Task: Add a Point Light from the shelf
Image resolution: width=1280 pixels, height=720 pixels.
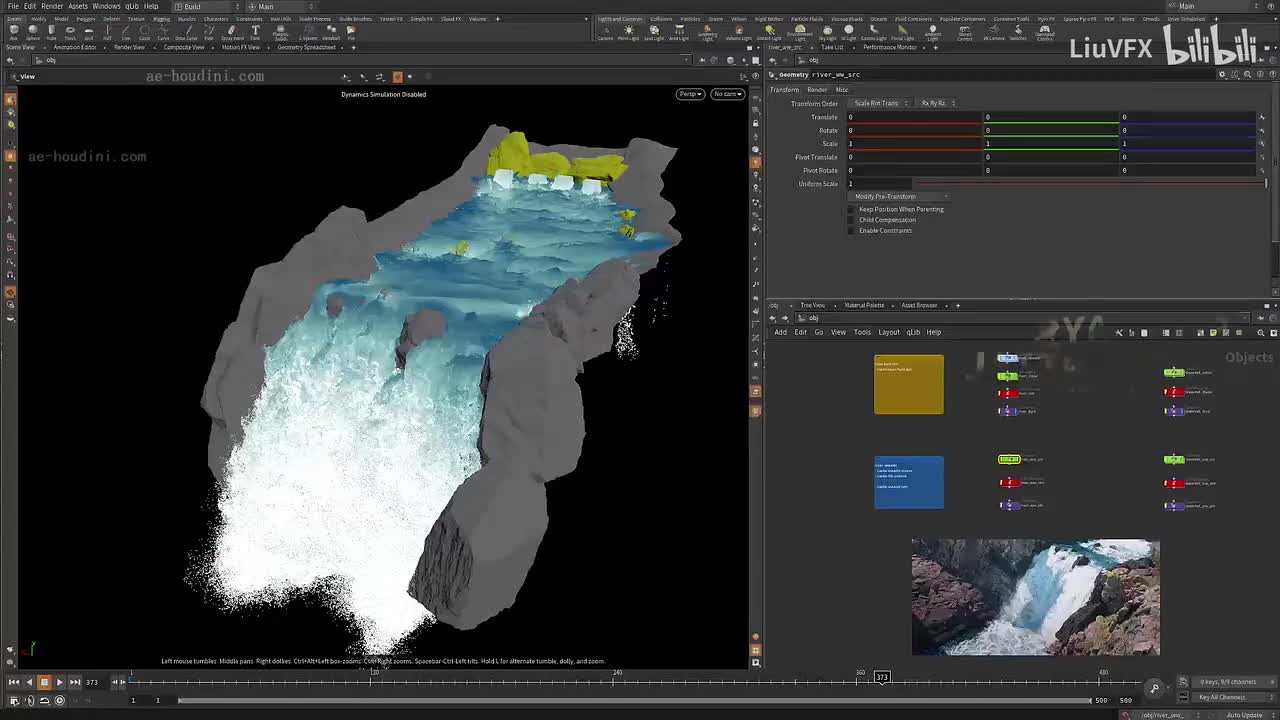Action: [629, 32]
